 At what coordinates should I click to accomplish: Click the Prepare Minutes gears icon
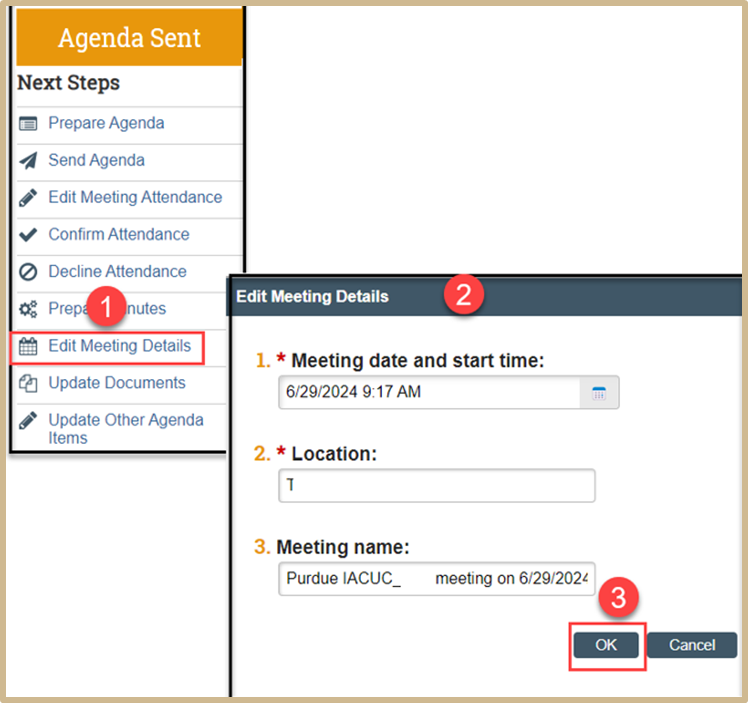pos(29,309)
